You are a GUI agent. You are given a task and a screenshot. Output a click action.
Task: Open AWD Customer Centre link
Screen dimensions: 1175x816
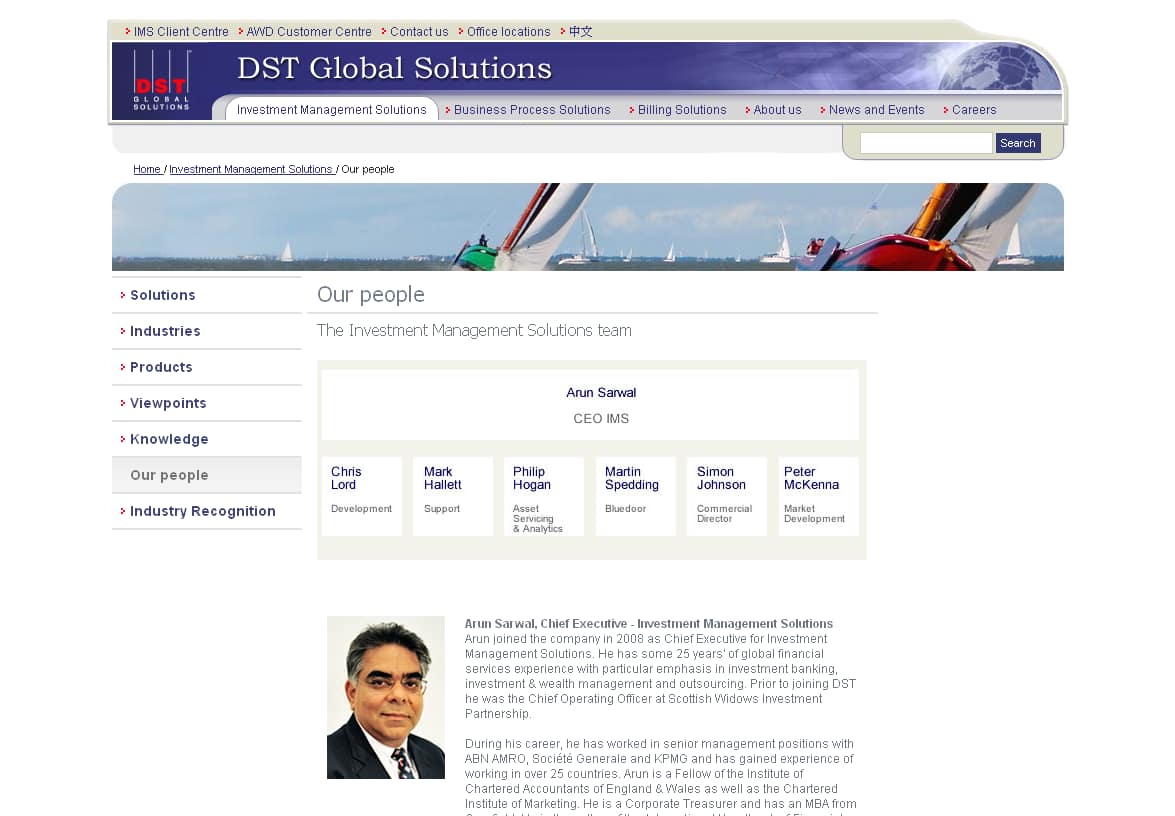pyautogui.click(x=308, y=32)
